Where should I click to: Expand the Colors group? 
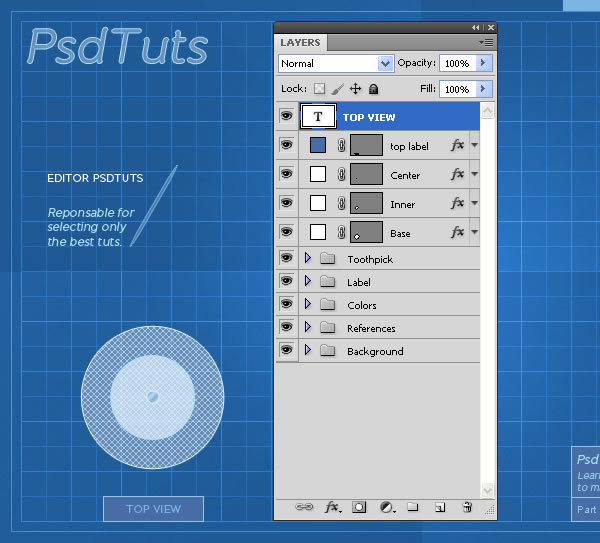click(308, 304)
